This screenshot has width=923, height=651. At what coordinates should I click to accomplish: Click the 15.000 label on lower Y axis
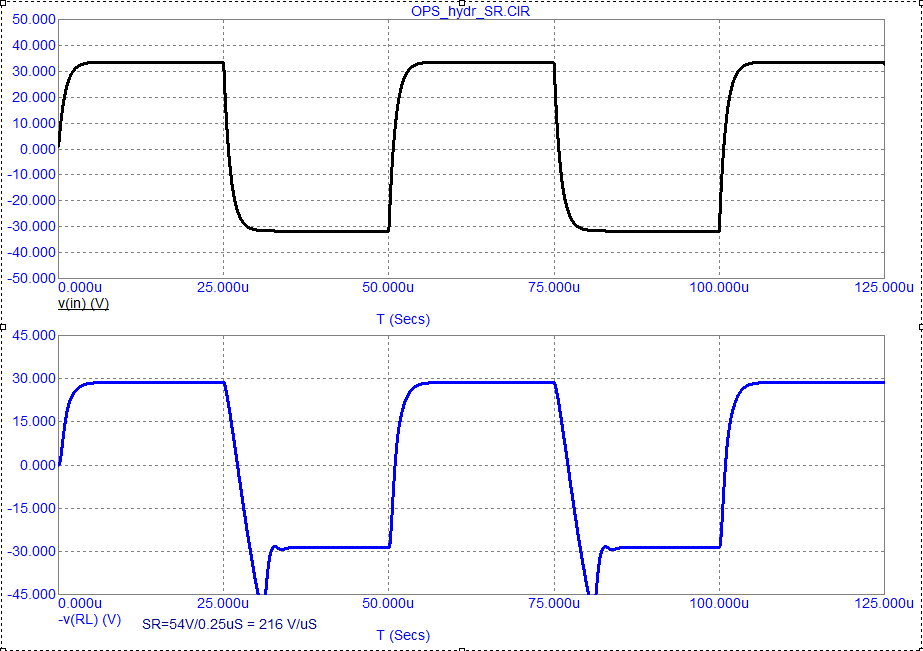[34, 421]
